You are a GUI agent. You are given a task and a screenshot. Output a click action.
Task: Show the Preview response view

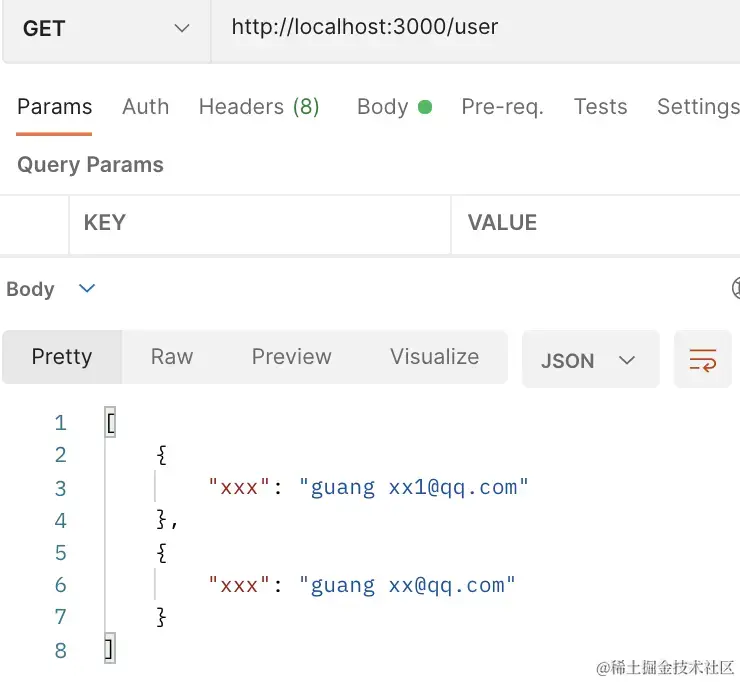click(291, 357)
